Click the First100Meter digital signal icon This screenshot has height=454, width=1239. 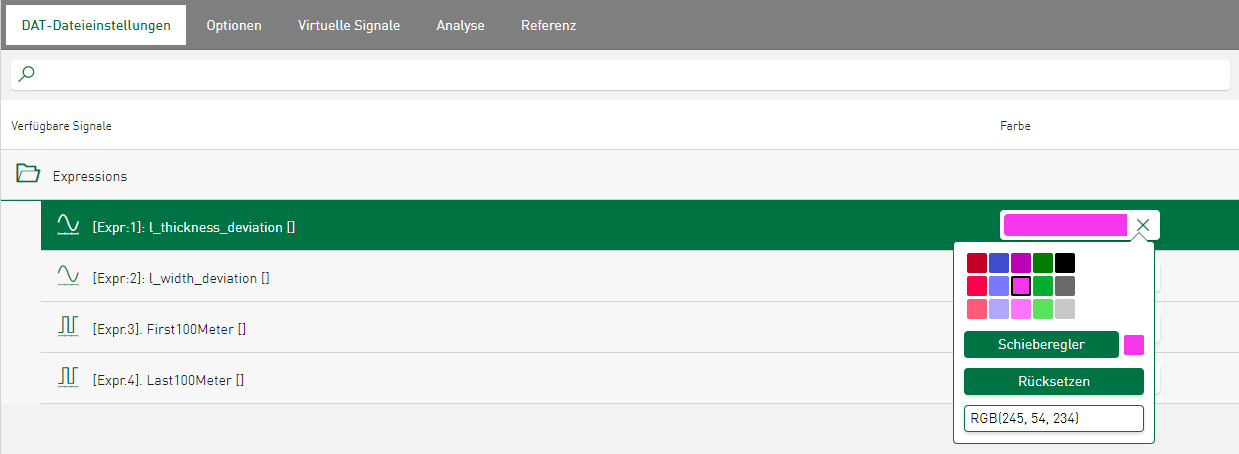click(x=68, y=328)
